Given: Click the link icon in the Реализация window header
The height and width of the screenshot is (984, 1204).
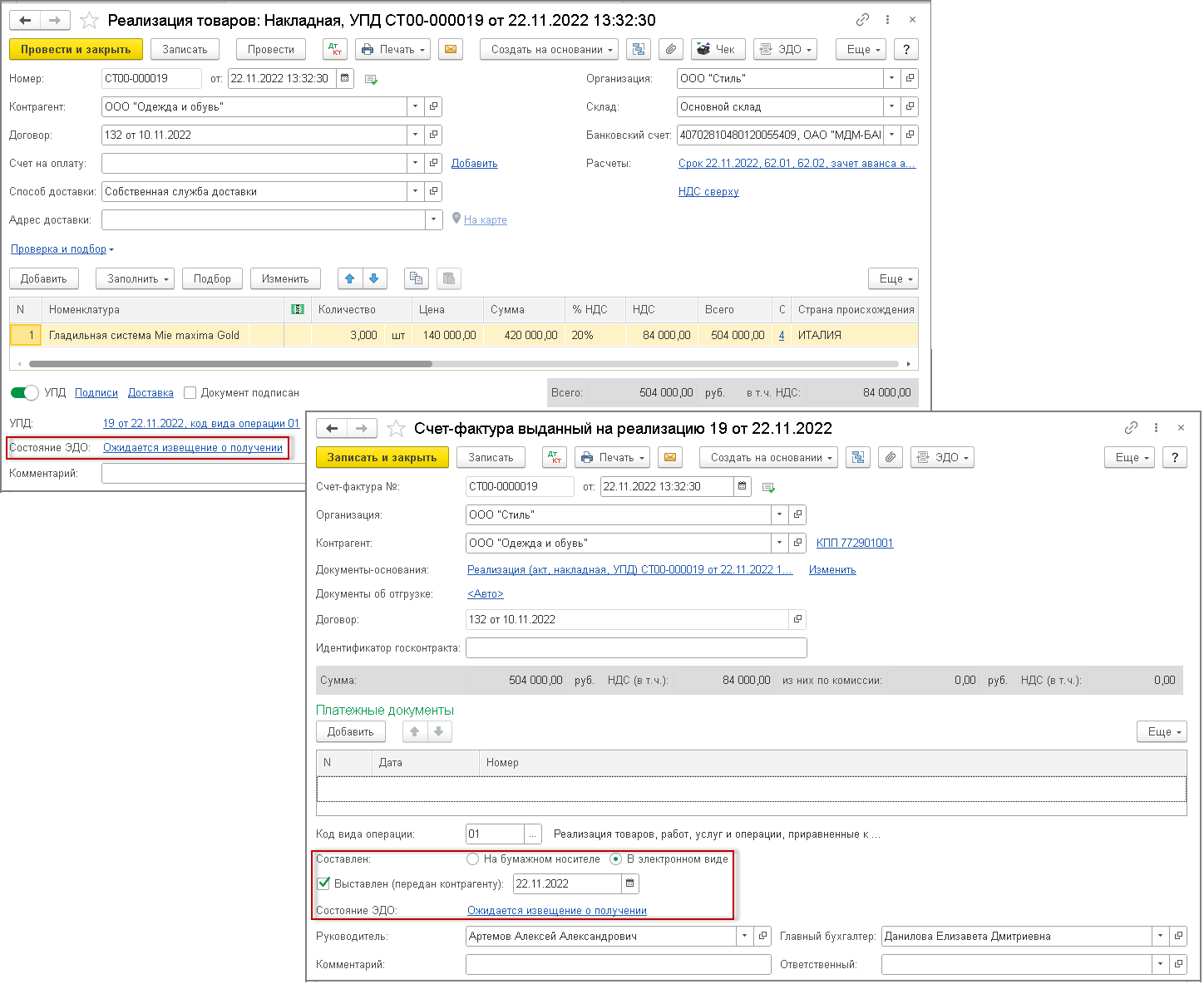Looking at the screenshot, I should click(x=862, y=20).
